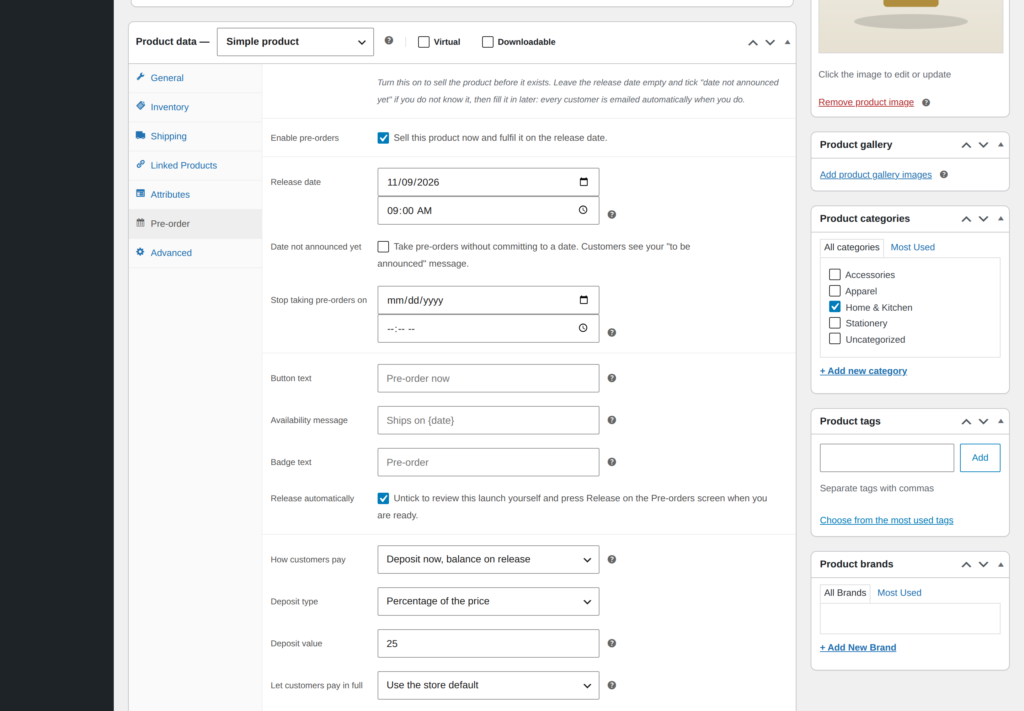Collapse the Product tags panel
1024x711 pixels.
pyautogui.click(x=1000, y=421)
